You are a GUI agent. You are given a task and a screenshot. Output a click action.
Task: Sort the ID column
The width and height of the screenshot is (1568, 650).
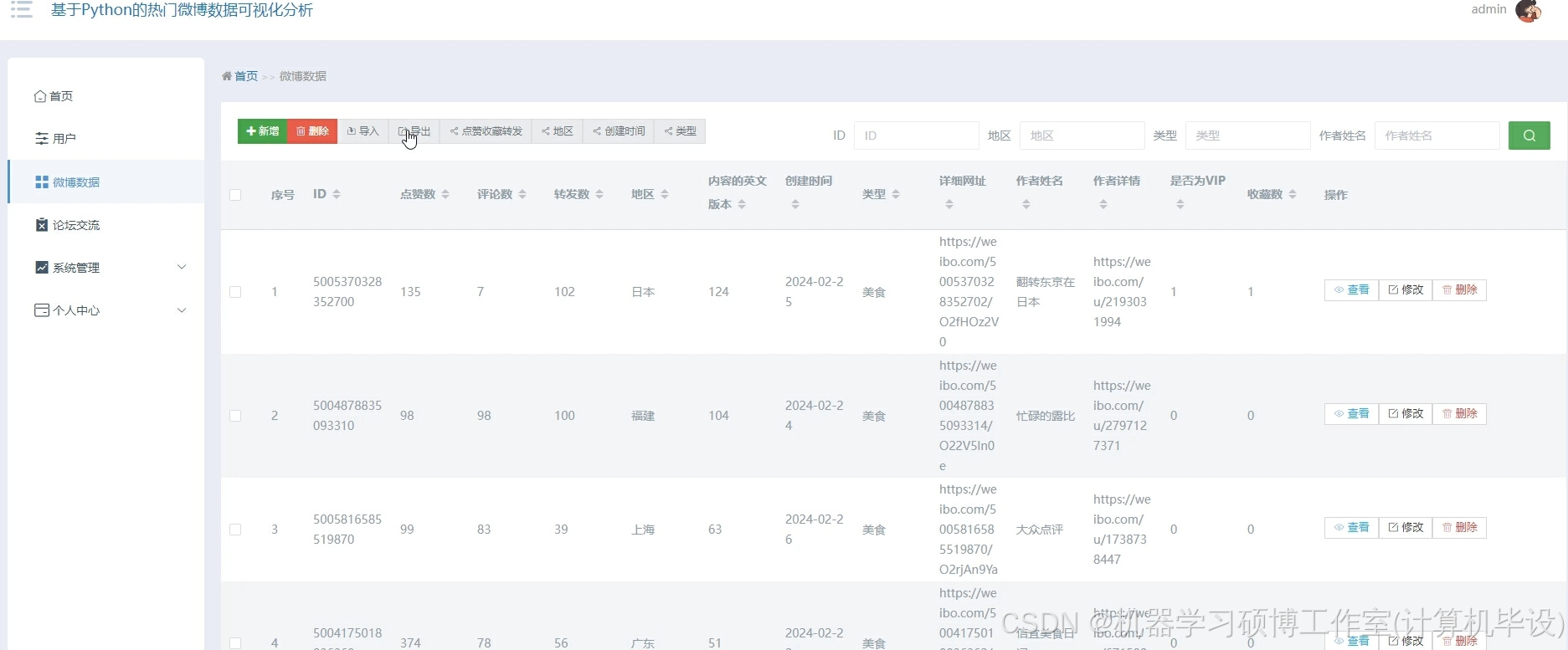337,194
